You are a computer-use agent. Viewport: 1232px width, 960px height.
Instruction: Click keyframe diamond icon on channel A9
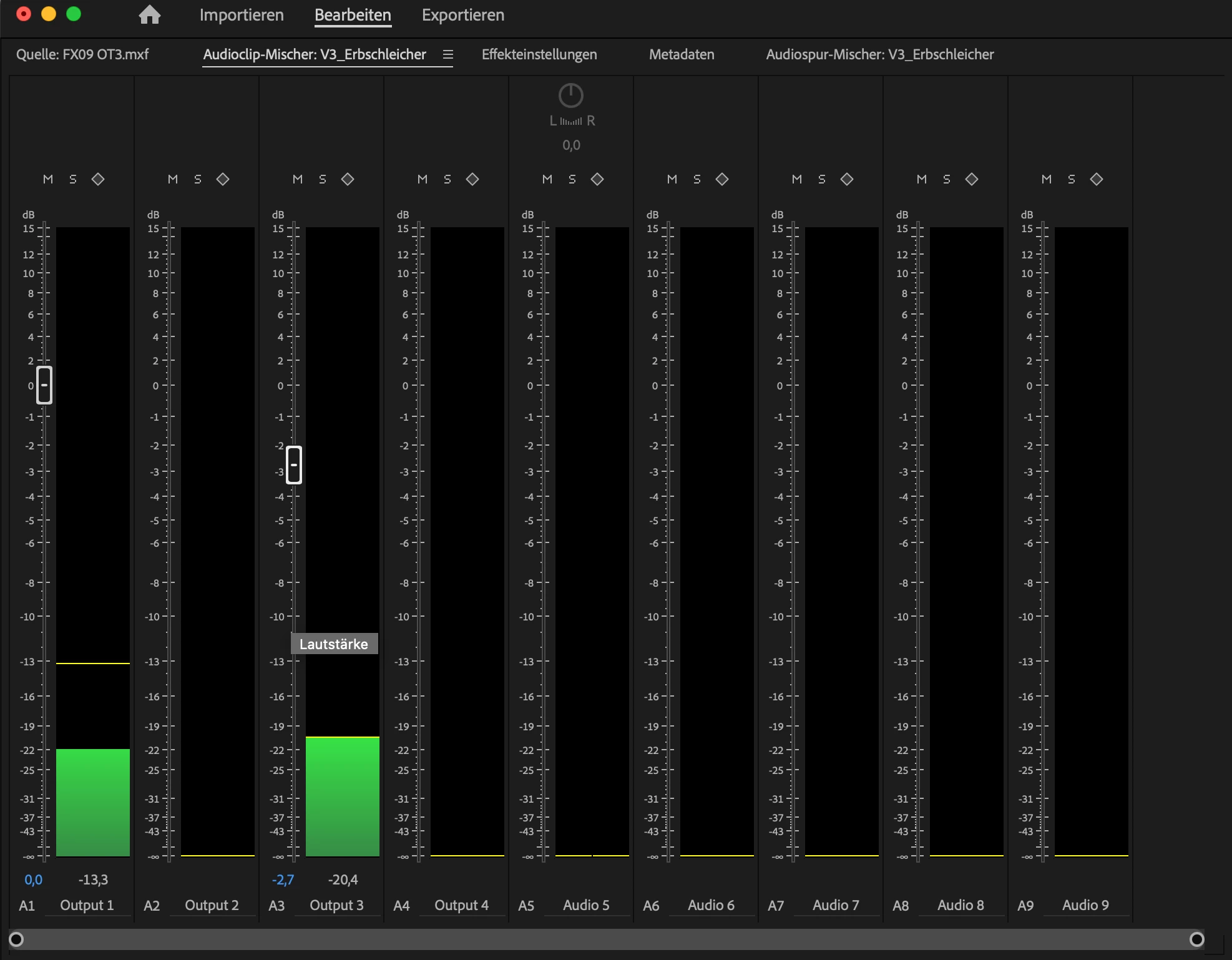pyautogui.click(x=1097, y=179)
